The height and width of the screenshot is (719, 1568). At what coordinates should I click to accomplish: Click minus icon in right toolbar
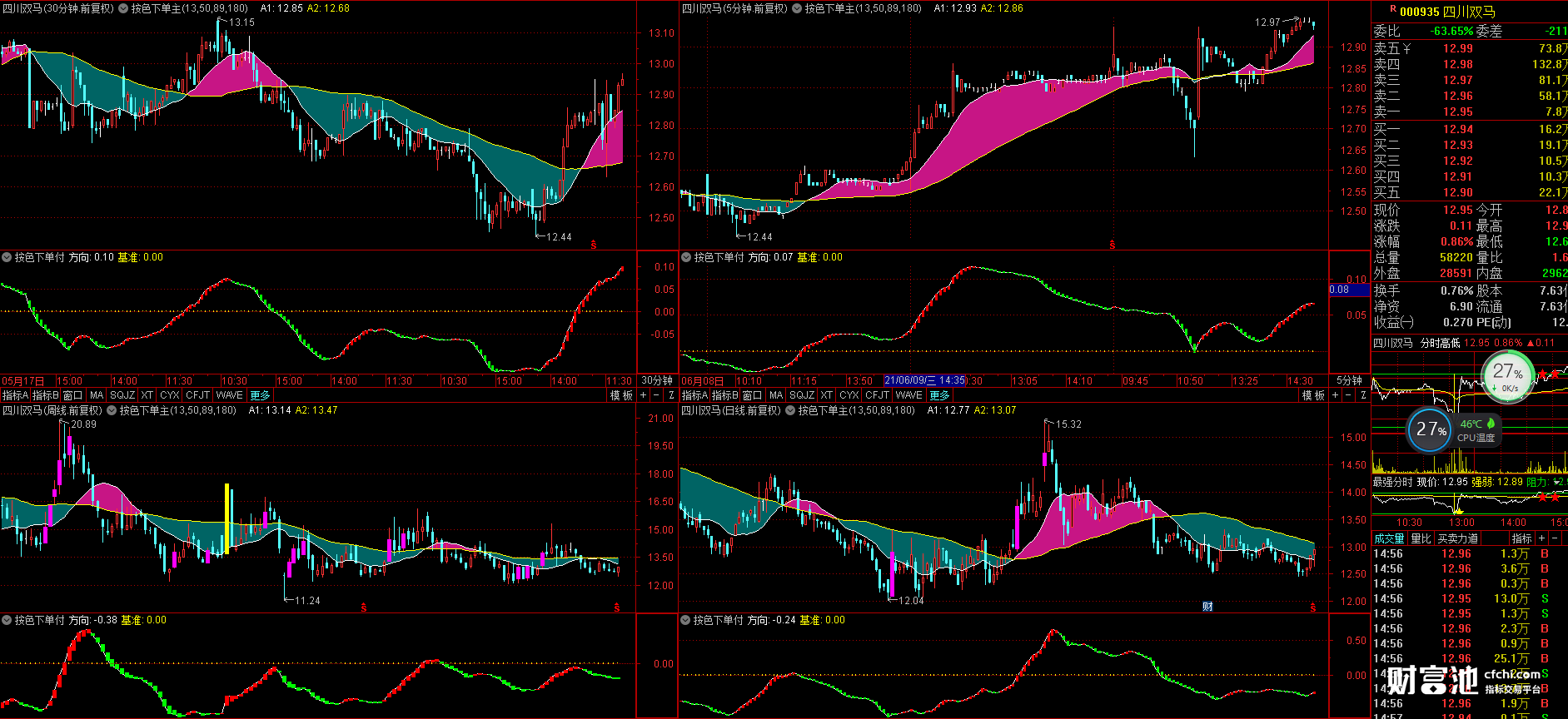click(1348, 395)
